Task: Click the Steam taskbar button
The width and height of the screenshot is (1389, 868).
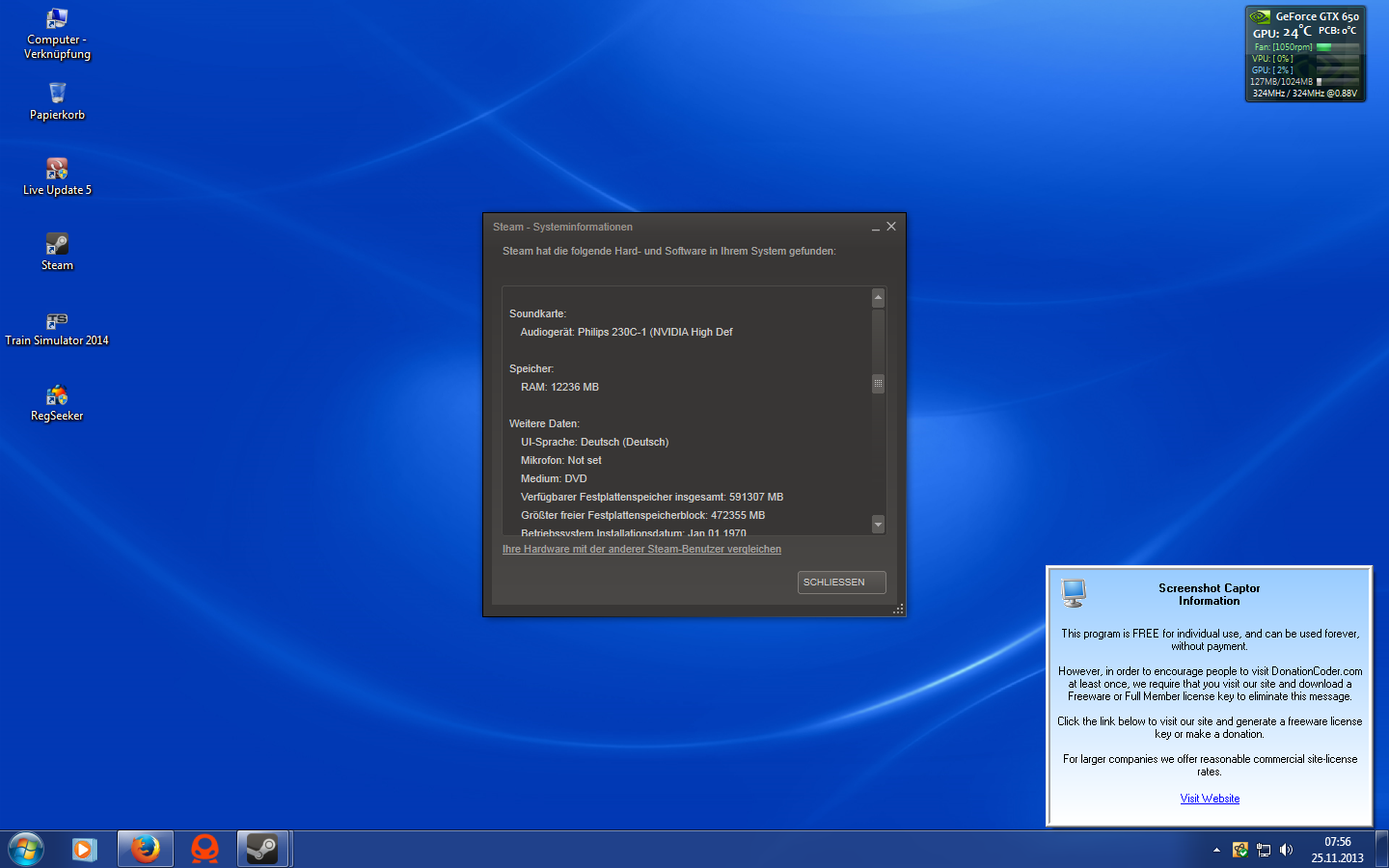Action: pos(262,849)
